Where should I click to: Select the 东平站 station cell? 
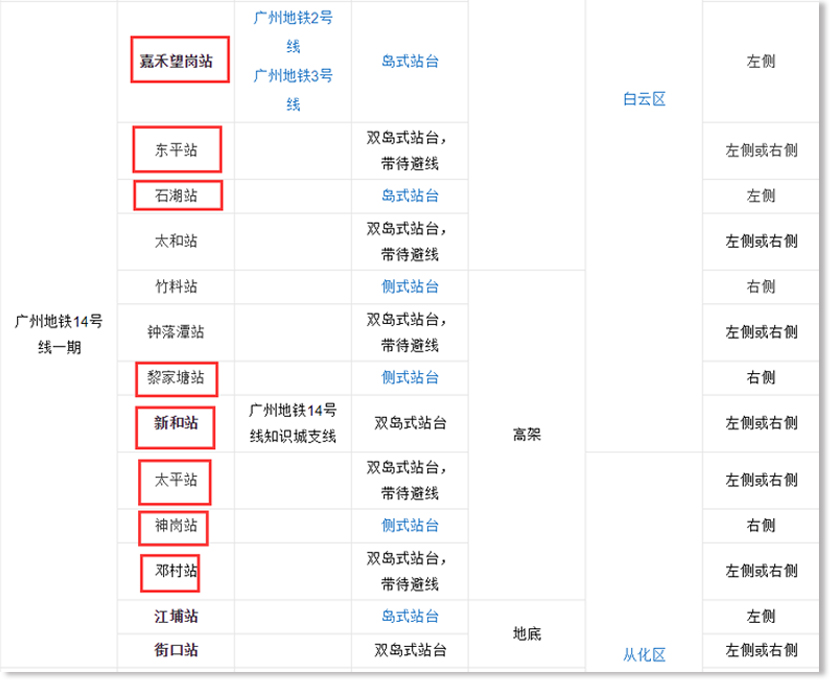click(176, 151)
